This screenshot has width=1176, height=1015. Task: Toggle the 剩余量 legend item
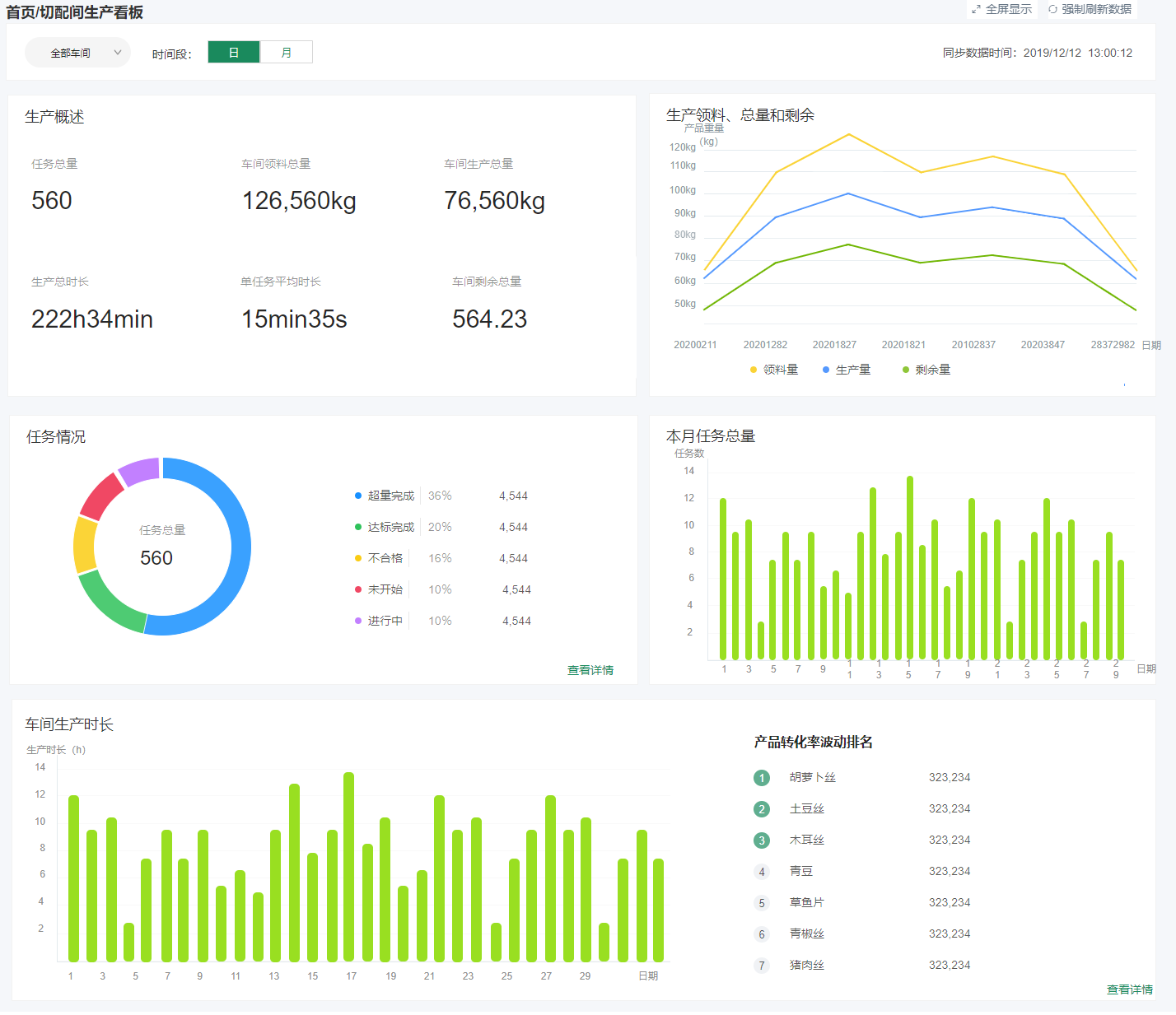(x=926, y=370)
